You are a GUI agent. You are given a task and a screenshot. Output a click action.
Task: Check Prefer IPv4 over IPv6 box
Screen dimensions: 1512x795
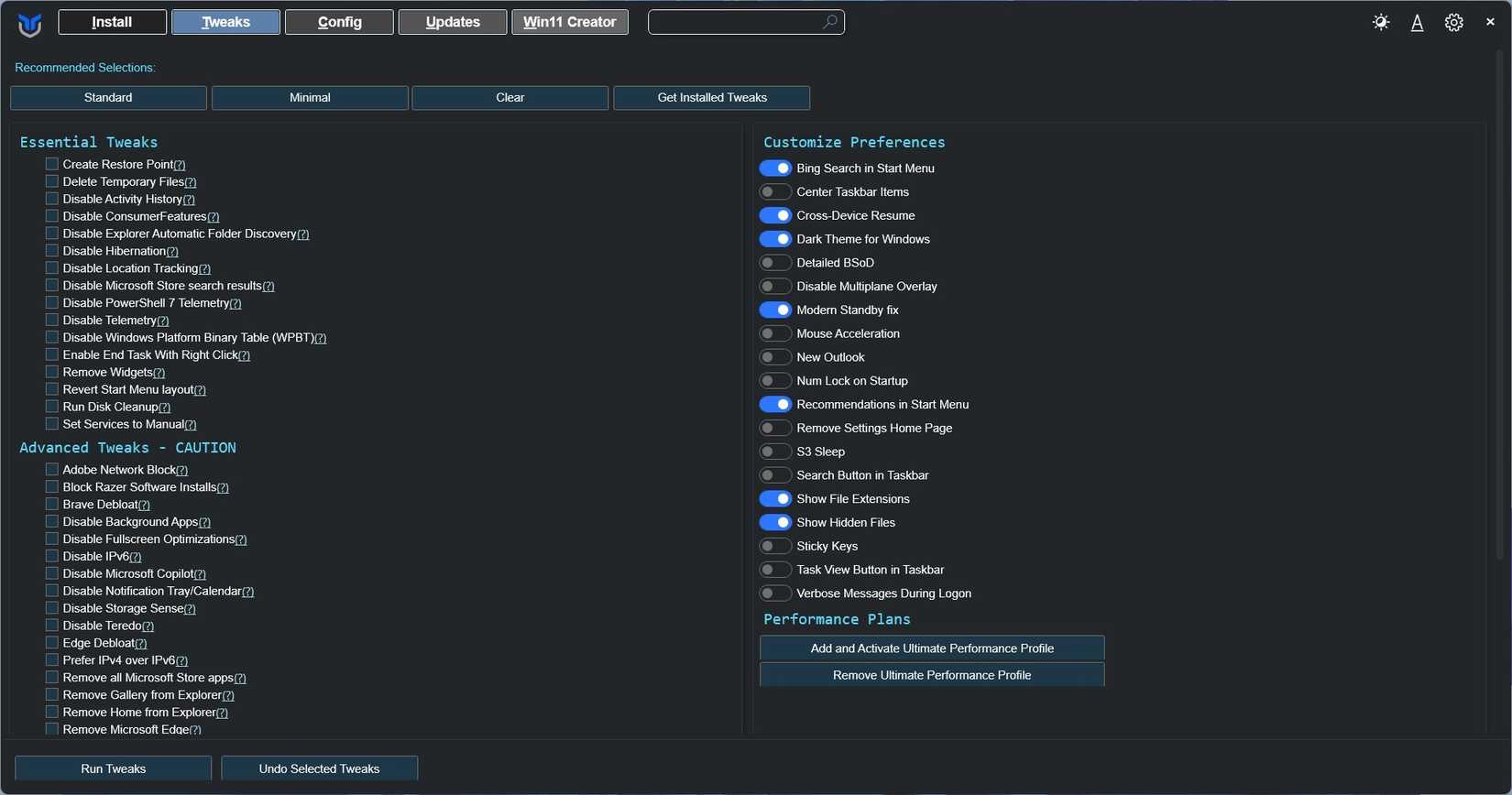click(52, 659)
